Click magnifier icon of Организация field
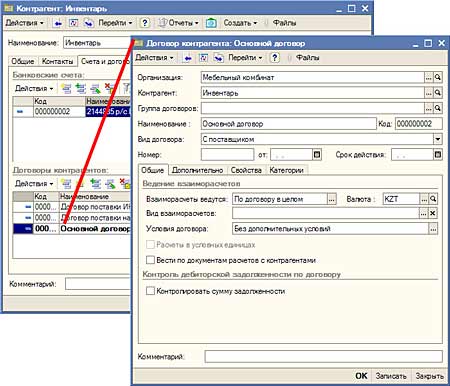This screenshot has width=450, height=386. point(438,78)
